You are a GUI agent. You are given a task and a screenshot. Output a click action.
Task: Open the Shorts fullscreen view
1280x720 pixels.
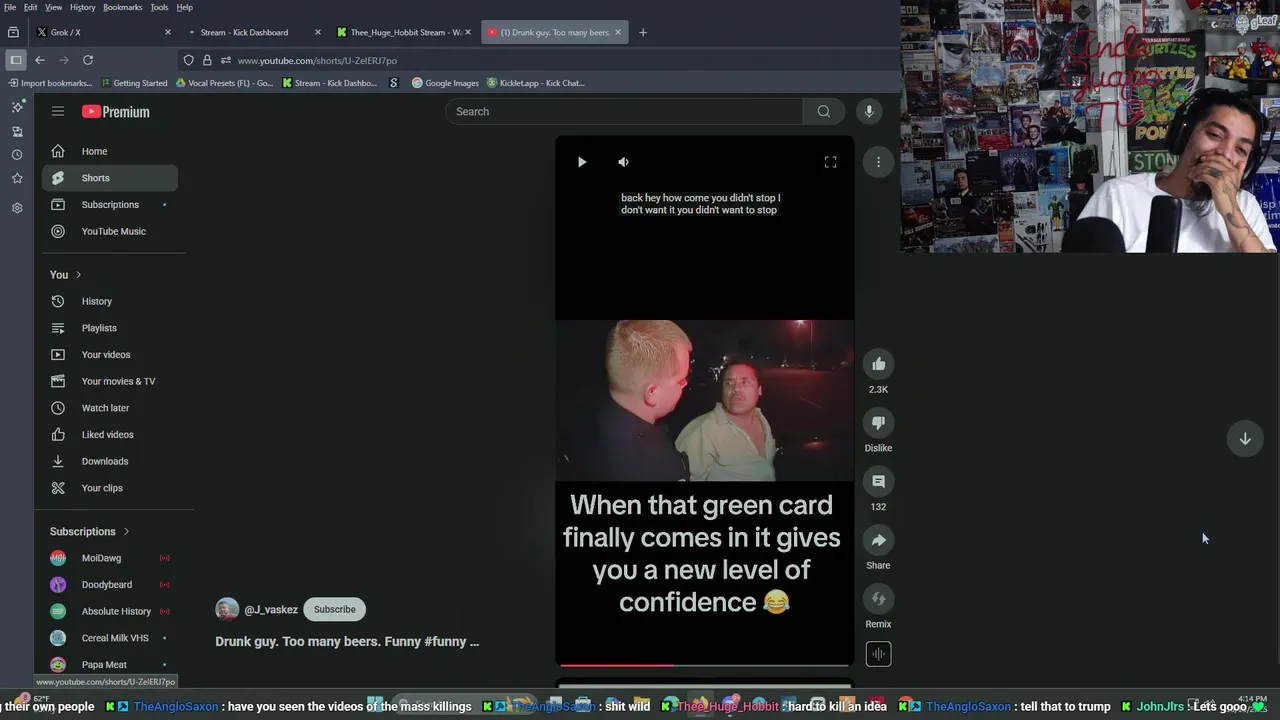[x=830, y=162]
